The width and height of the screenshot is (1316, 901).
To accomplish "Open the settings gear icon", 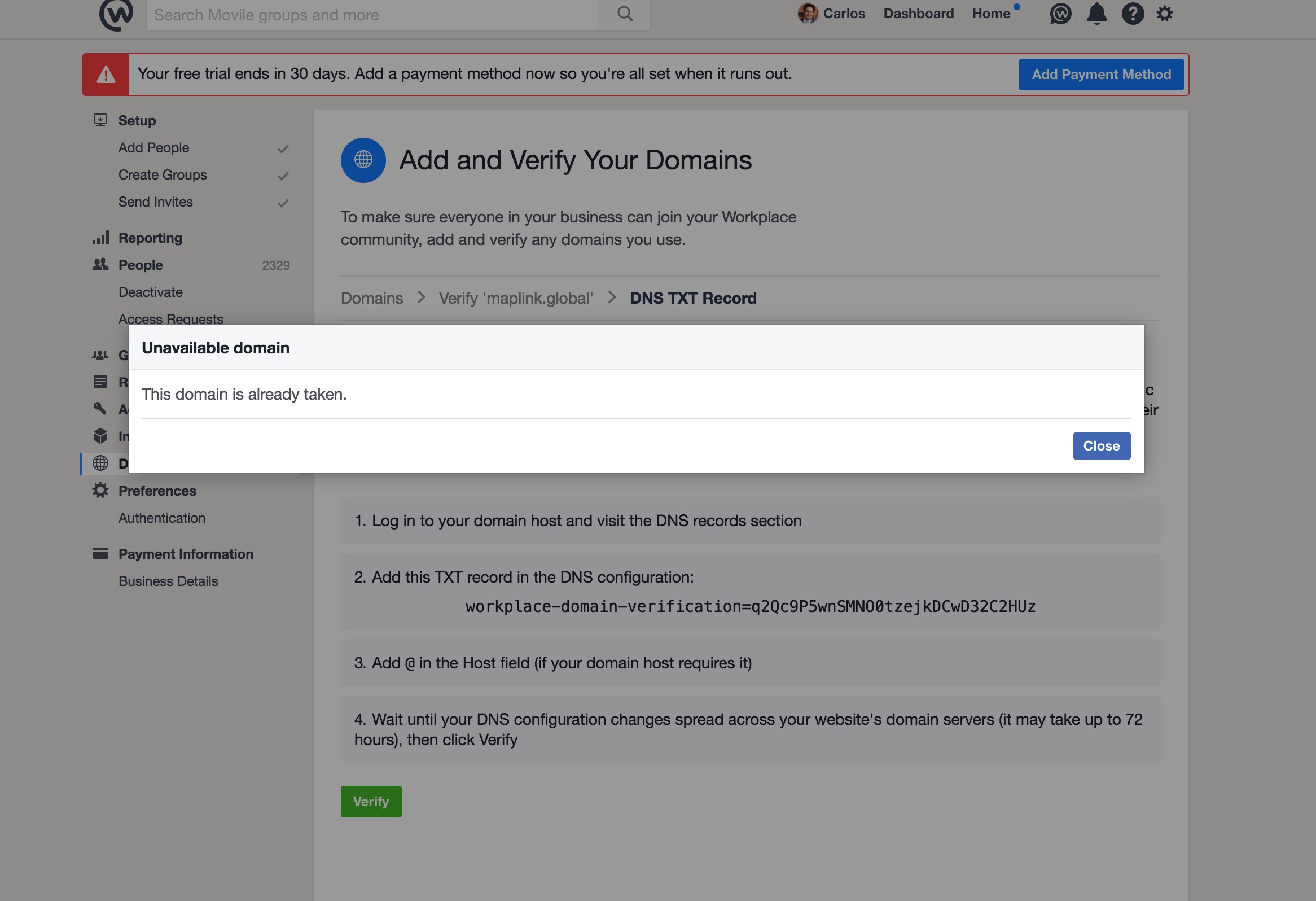I will [x=1164, y=14].
